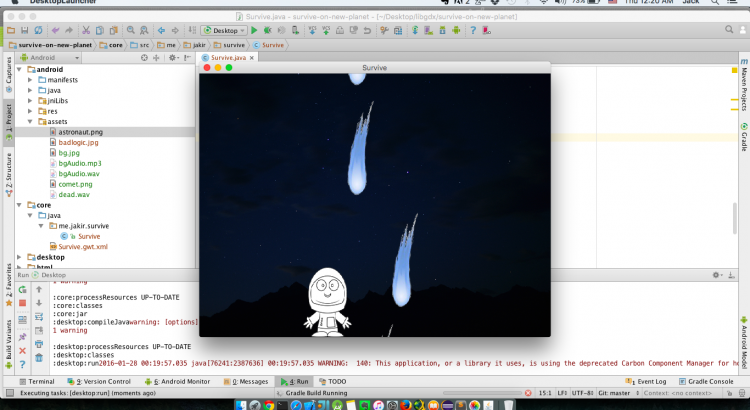Click the Cut scissors icon in toolbar

point(87,31)
